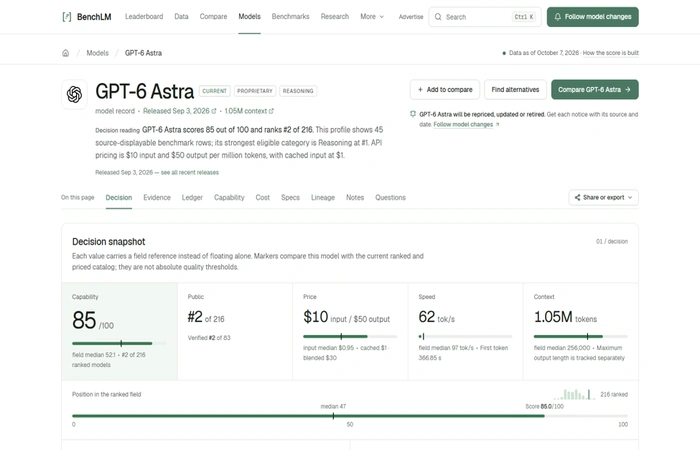Click Compare GPT-6 Astra button
This screenshot has width=700, height=450.
click(x=595, y=90)
